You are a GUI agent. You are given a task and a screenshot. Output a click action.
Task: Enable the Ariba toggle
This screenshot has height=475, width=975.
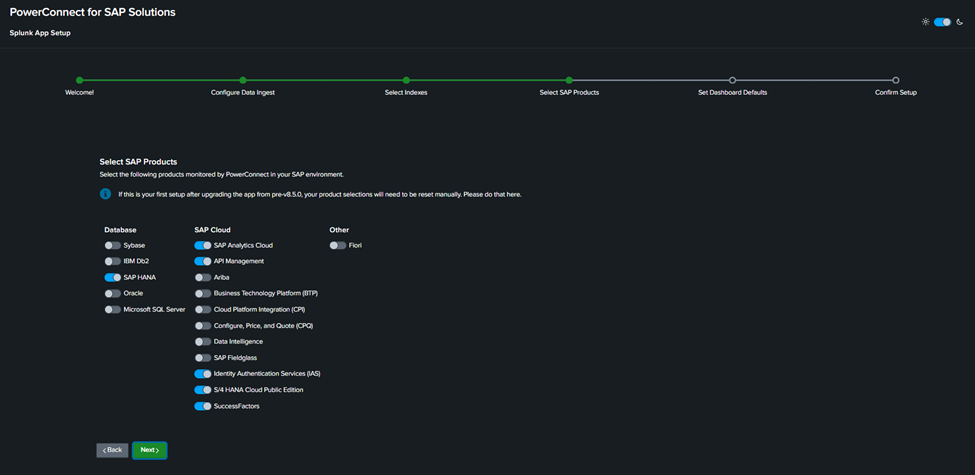203,277
